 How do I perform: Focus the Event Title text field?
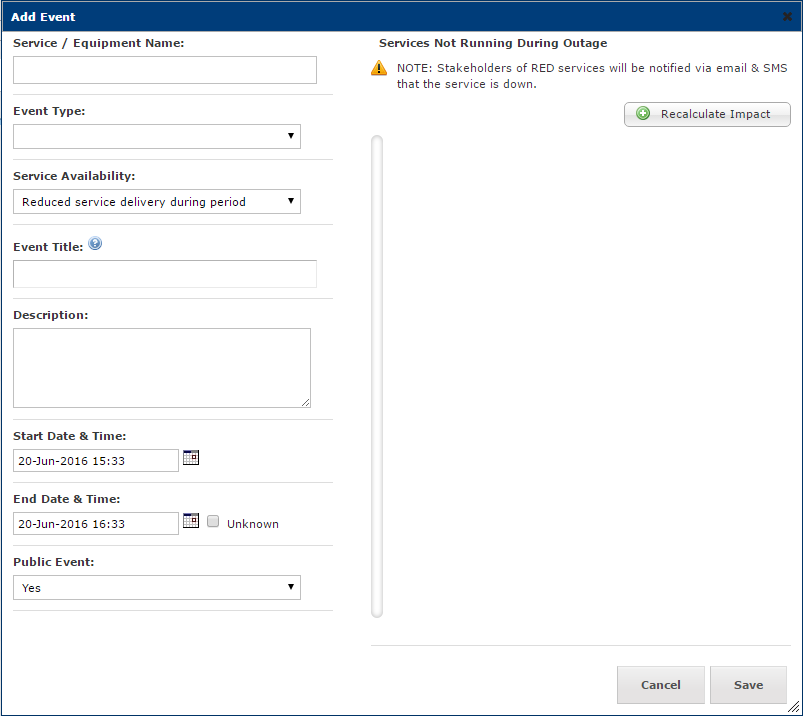[x=165, y=273]
